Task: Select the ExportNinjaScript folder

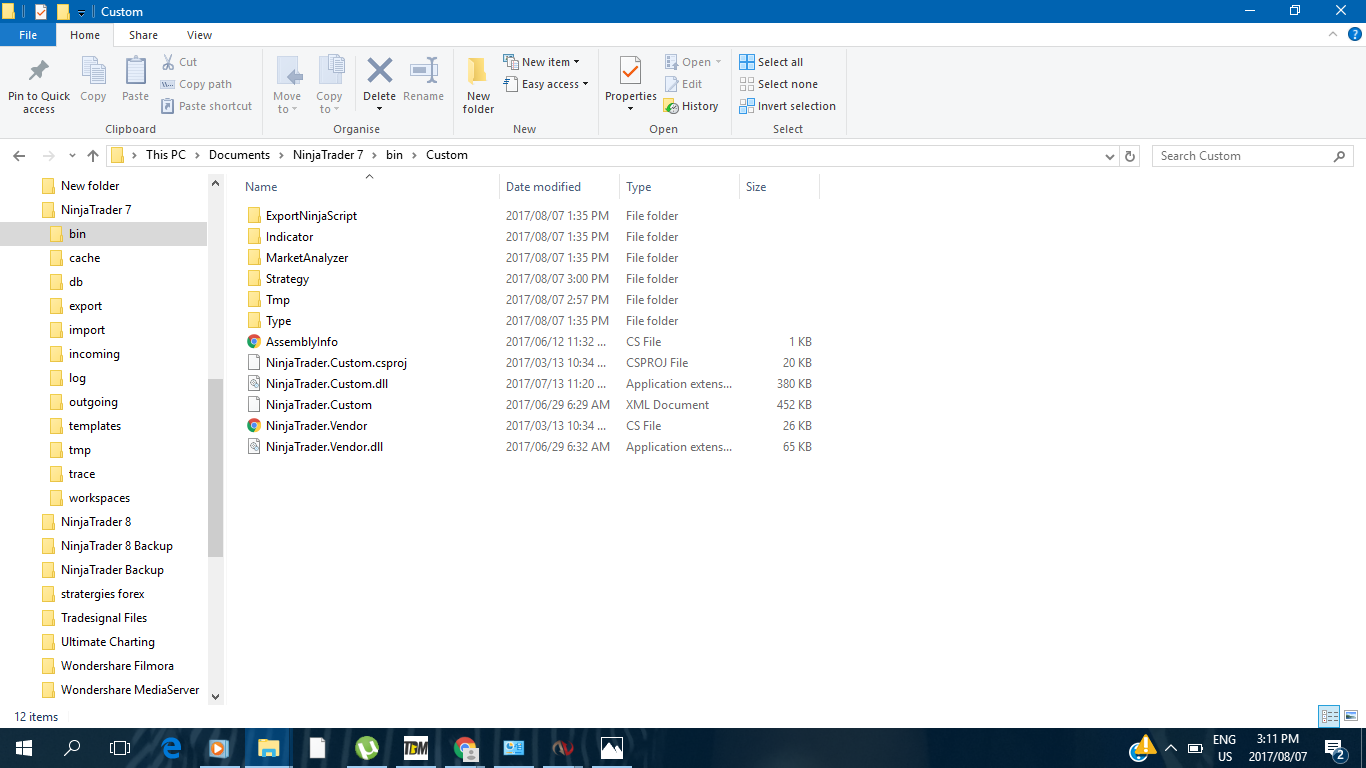Action: [x=311, y=216]
